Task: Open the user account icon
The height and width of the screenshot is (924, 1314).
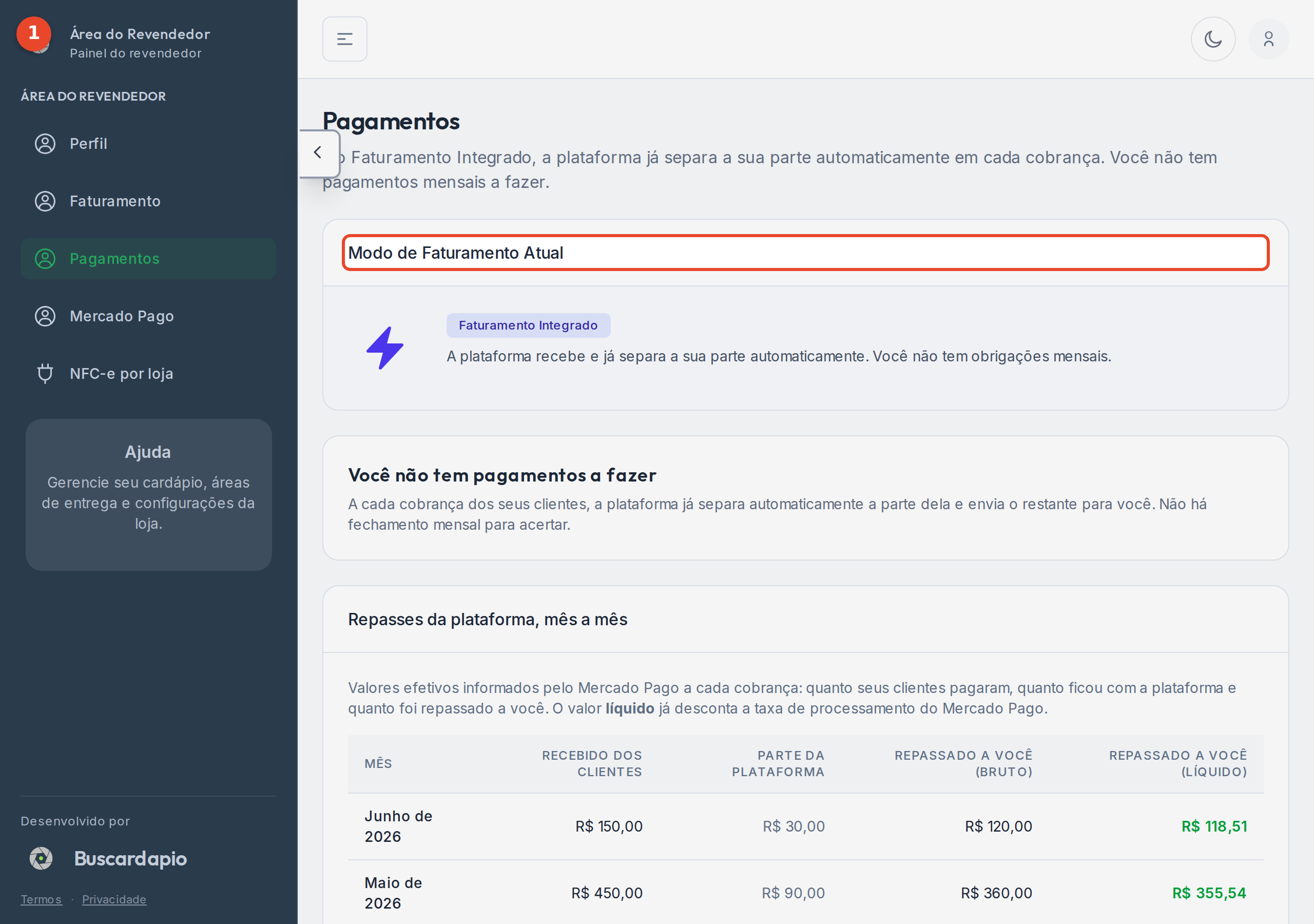Action: point(1268,39)
